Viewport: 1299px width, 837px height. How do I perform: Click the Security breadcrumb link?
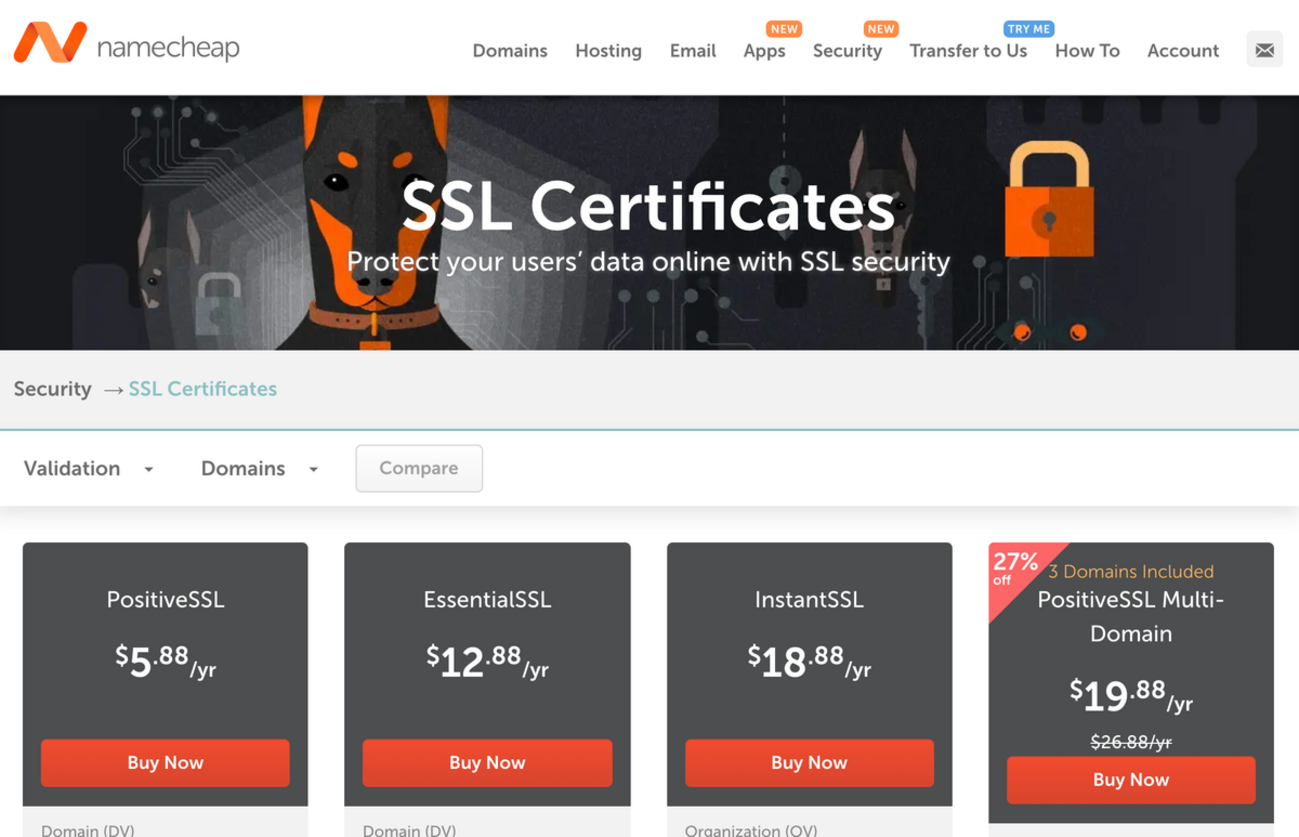tap(52, 389)
